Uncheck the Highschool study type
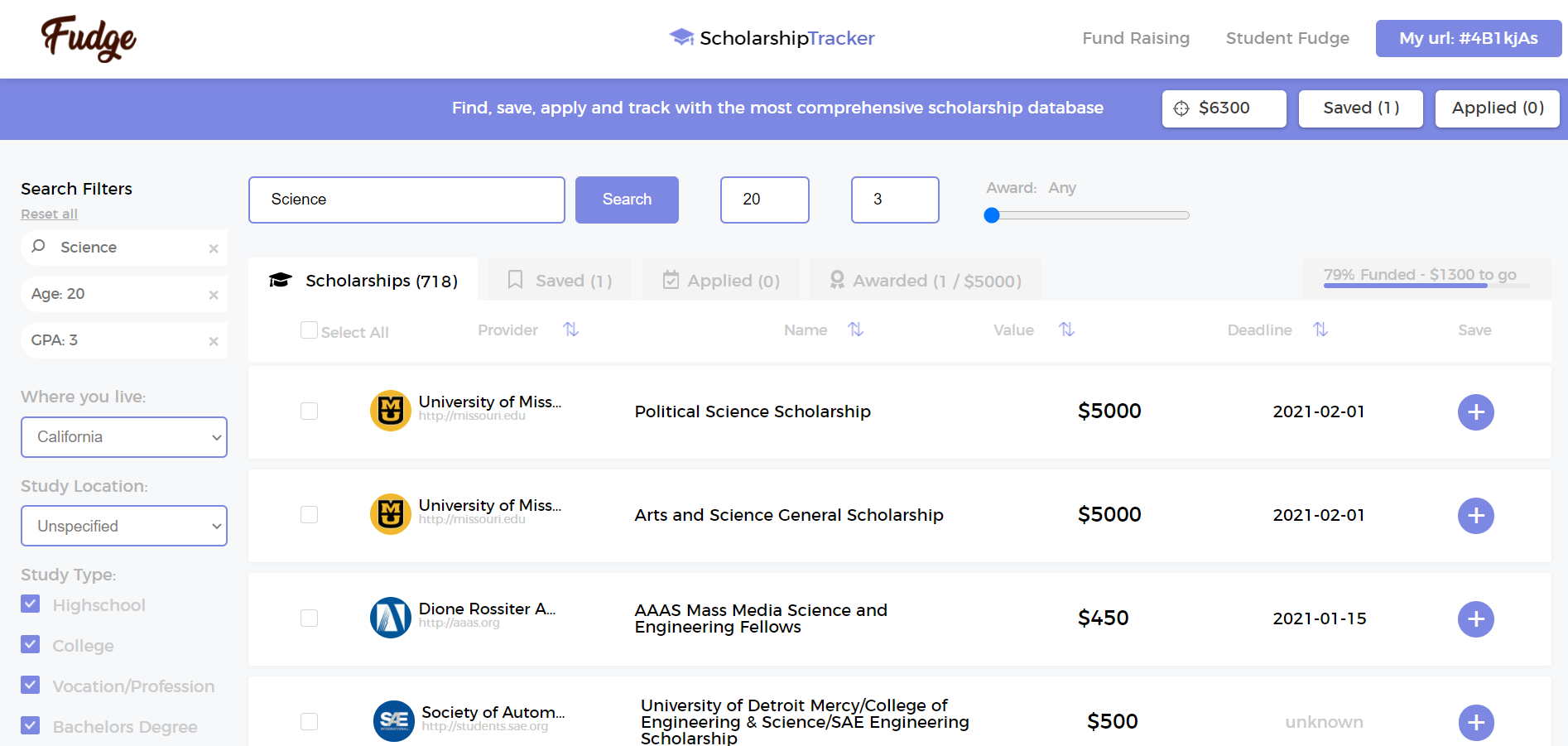 (31, 604)
